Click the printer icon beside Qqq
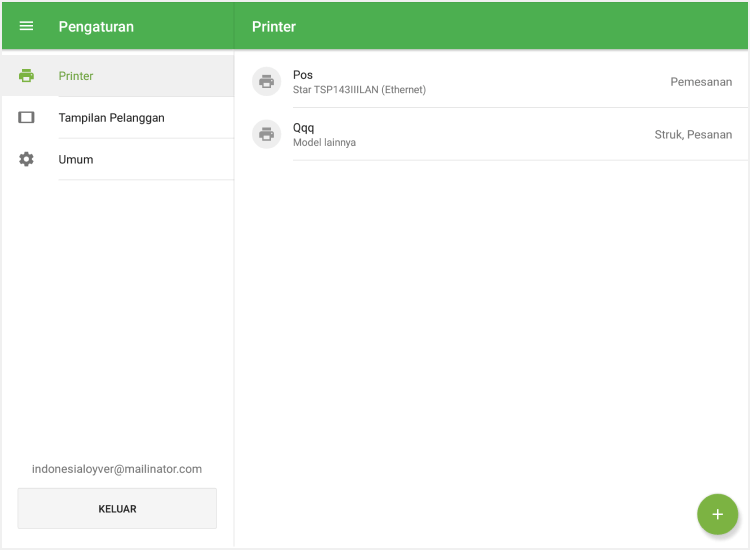Image resolution: width=750 pixels, height=550 pixels. coord(266,134)
